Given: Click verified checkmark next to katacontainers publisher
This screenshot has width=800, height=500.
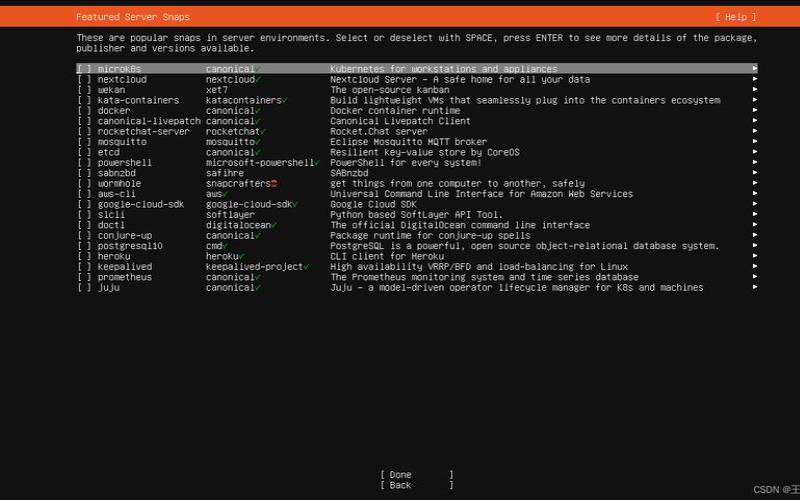Looking at the screenshot, I should (x=284, y=100).
